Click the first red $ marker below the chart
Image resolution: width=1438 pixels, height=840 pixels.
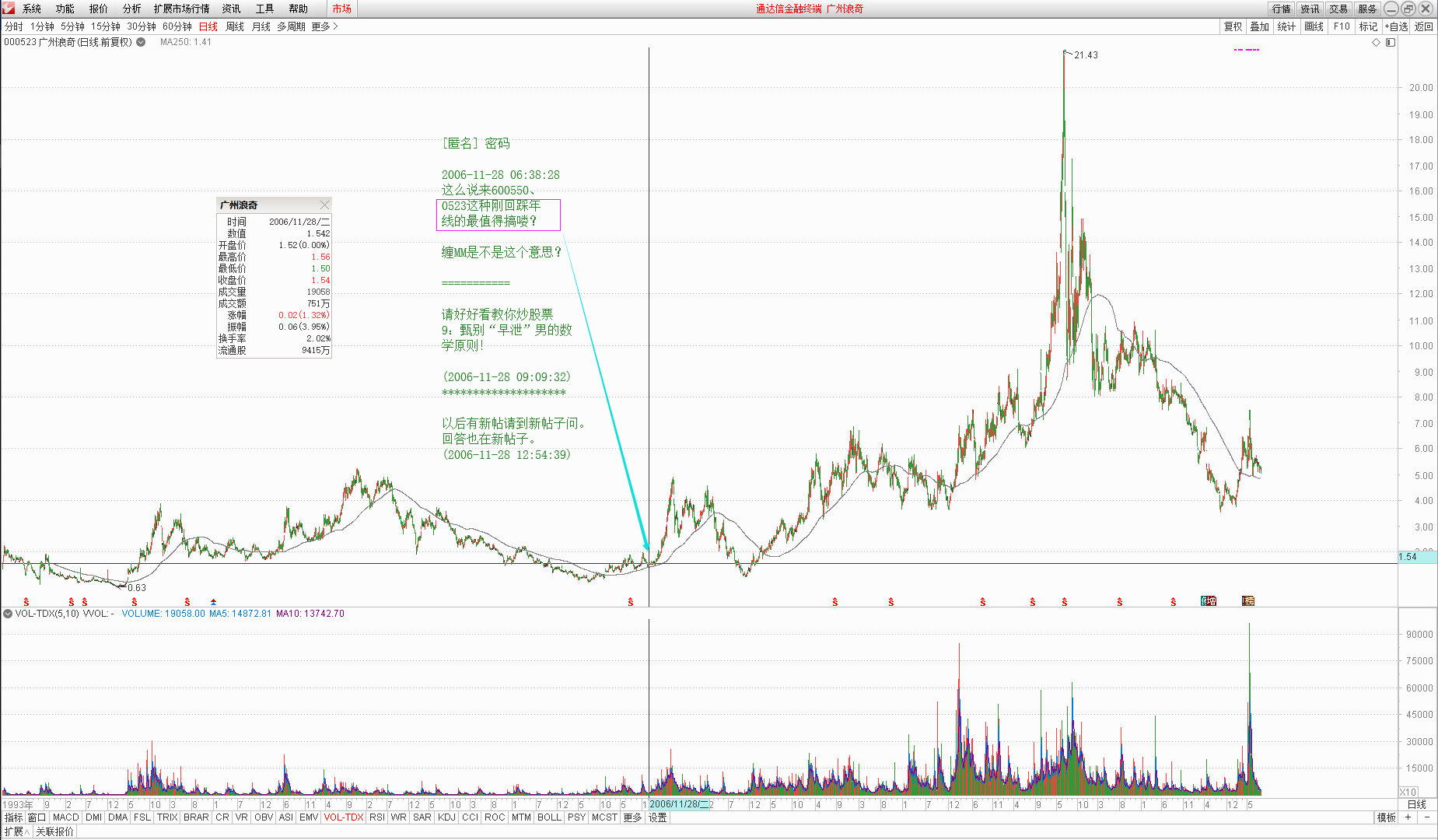point(26,601)
